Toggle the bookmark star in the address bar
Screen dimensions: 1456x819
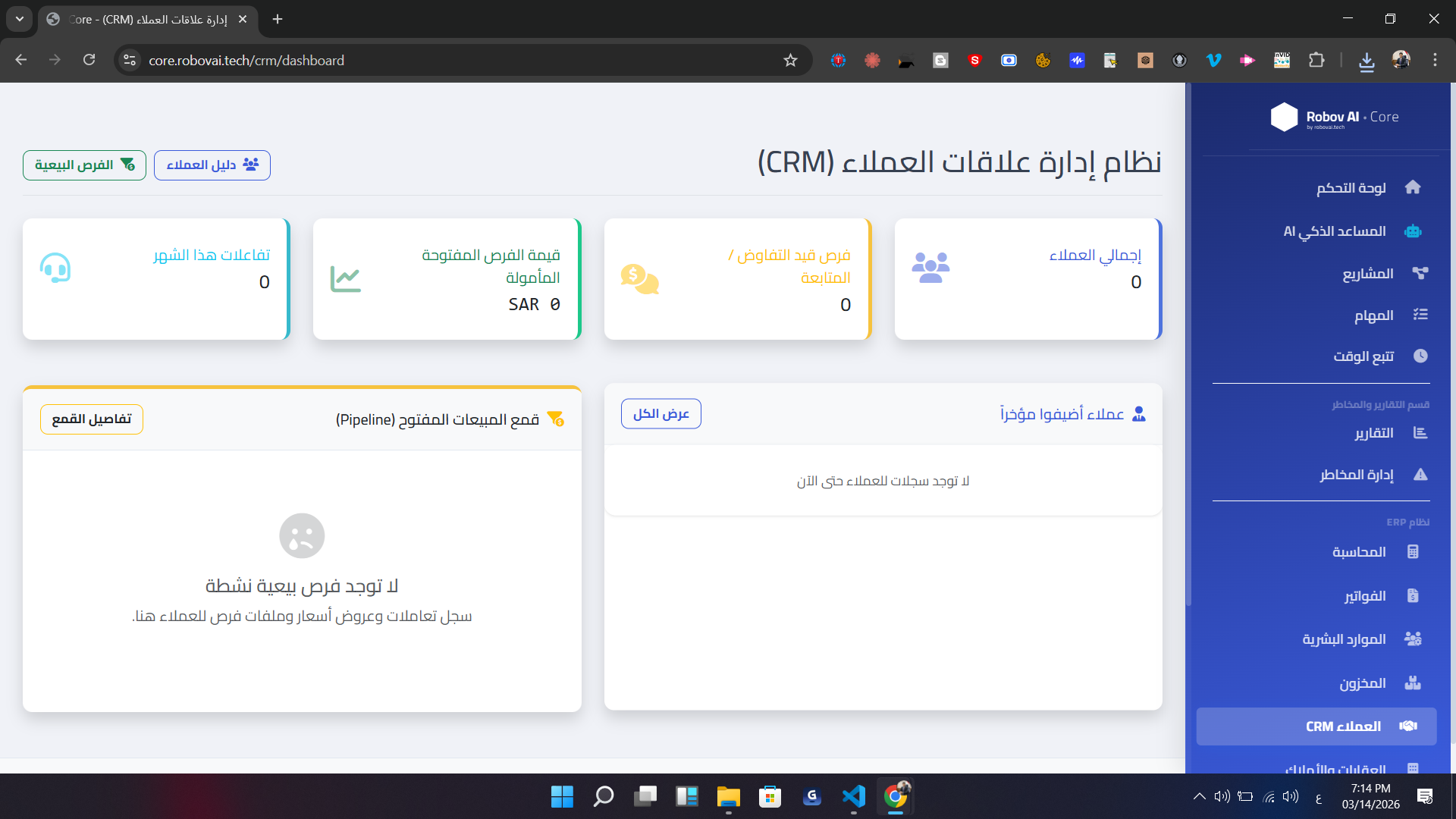click(x=790, y=60)
